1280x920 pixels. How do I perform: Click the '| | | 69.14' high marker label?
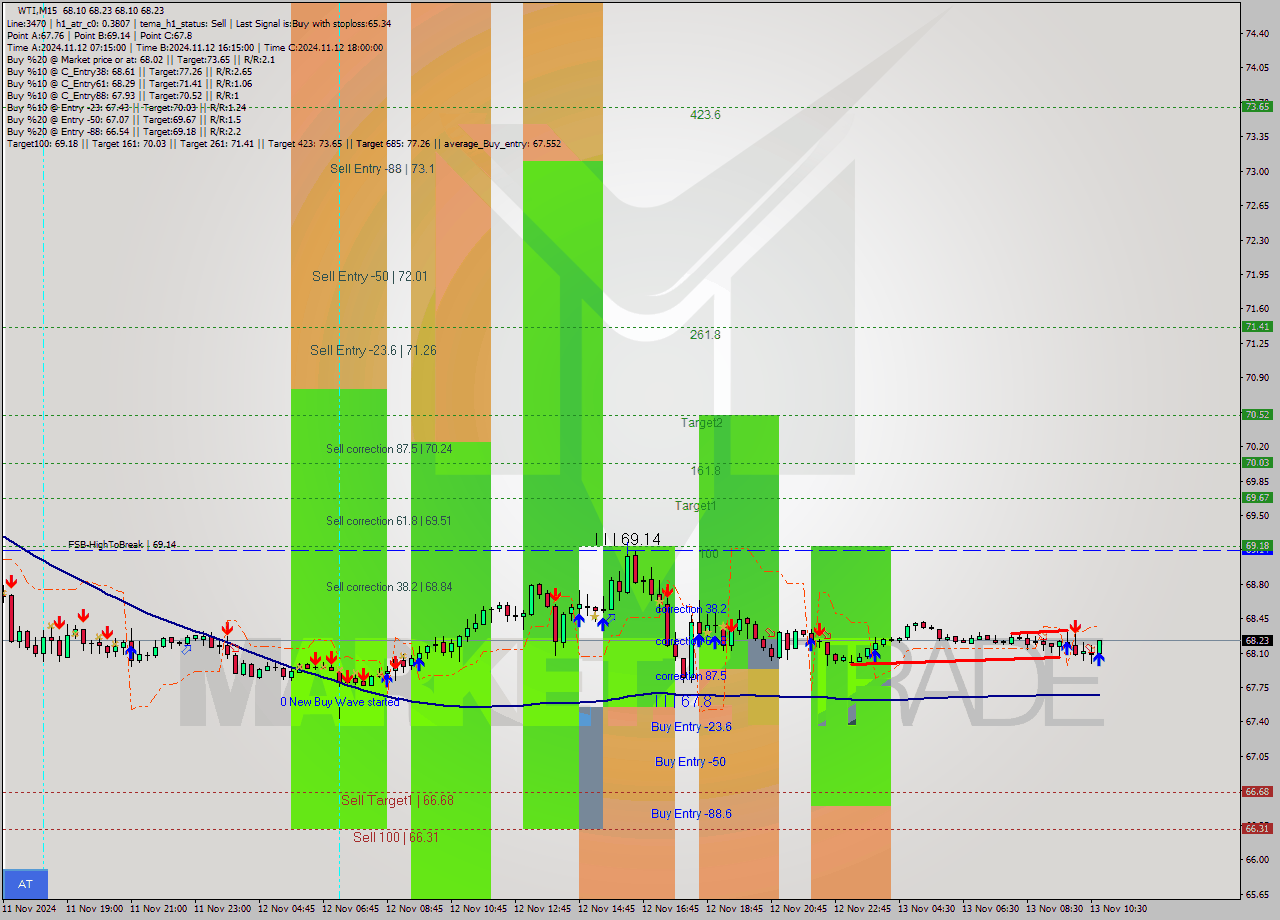pos(627,539)
